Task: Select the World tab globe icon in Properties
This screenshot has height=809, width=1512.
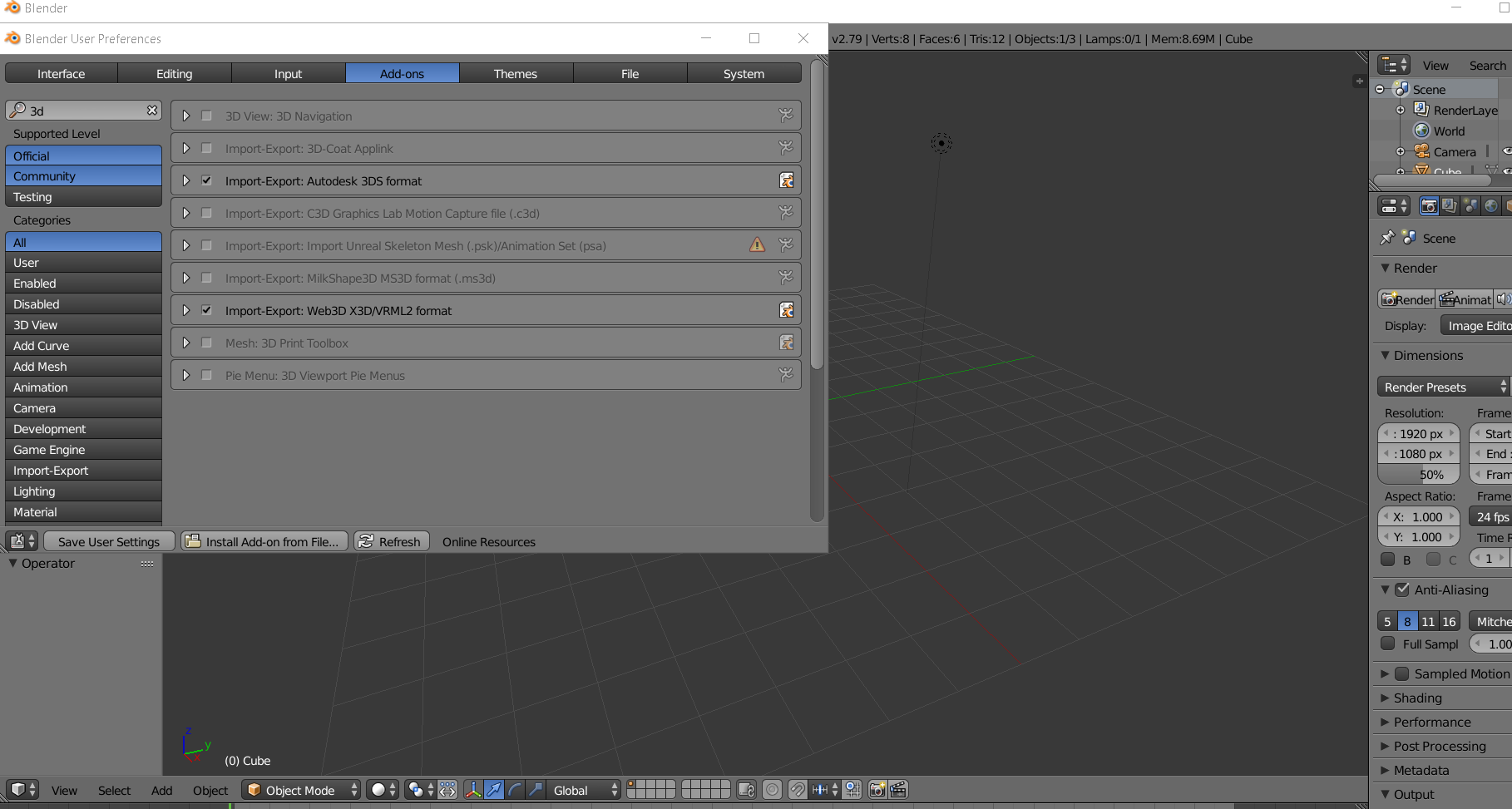Action: 1491,205
